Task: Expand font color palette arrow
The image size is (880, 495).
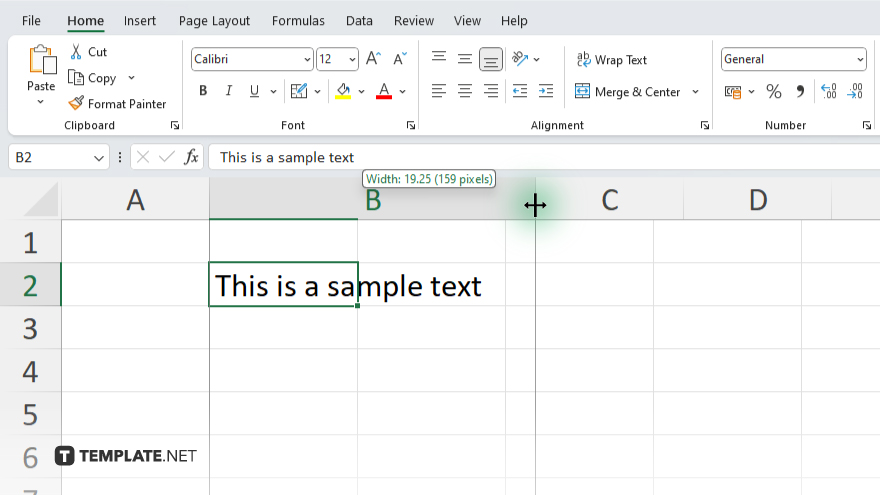Action: coord(402,91)
